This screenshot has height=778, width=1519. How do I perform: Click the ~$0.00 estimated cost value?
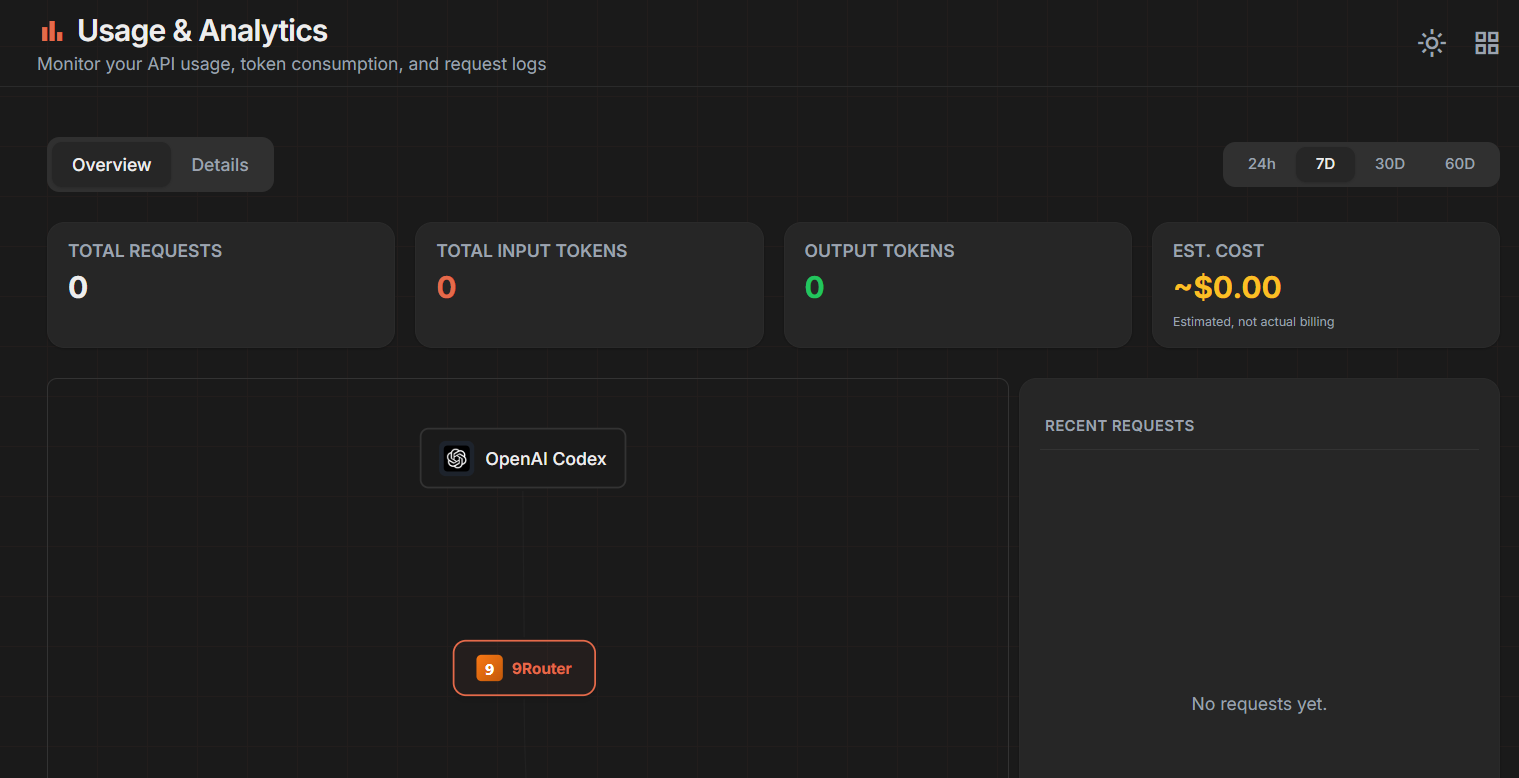[x=1227, y=288]
